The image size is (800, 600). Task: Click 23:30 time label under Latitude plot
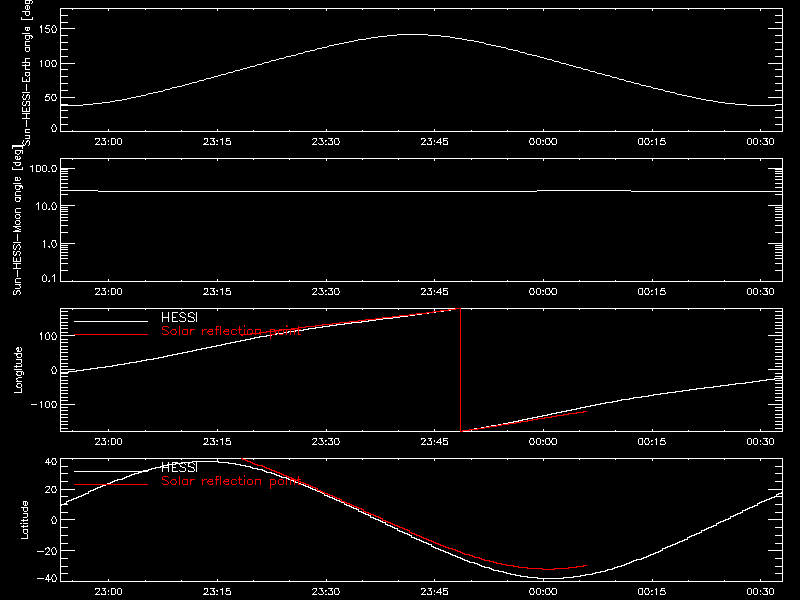point(326,592)
